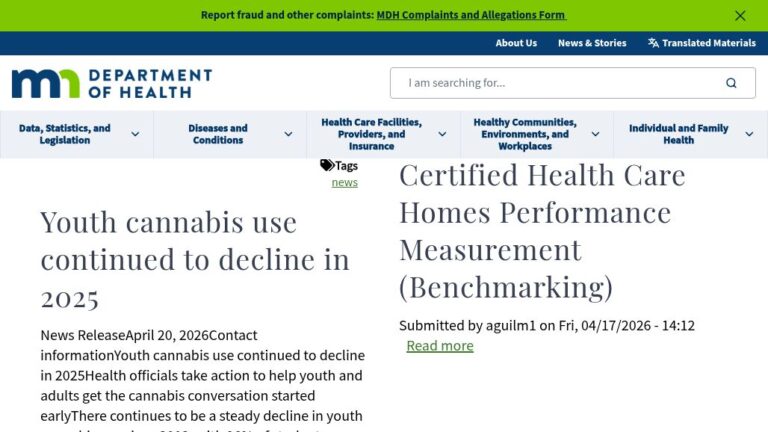
Task: Open News & Stories
Action: tap(592, 43)
